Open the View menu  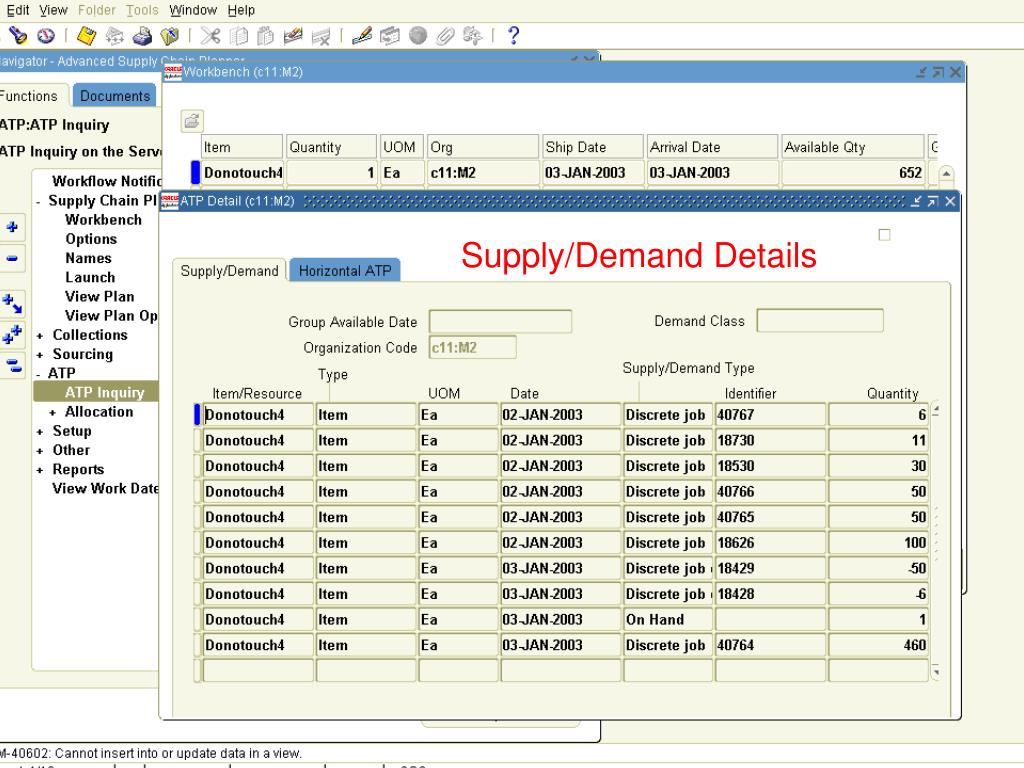tap(53, 10)
